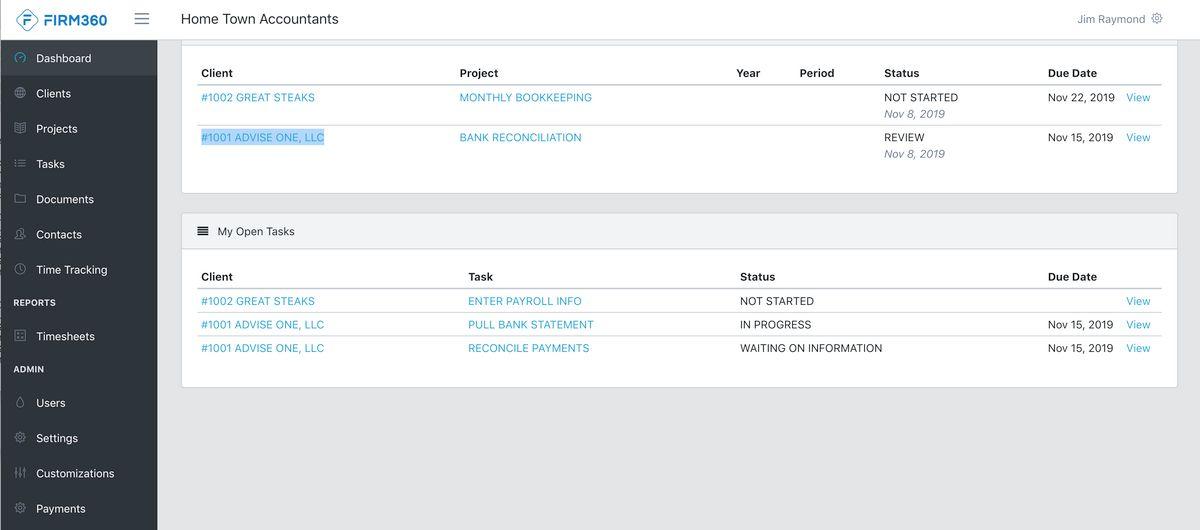Click the My Open Tasks panel header icon
The width and height of the screenshot is (1200, 530).
pos(203,231)
